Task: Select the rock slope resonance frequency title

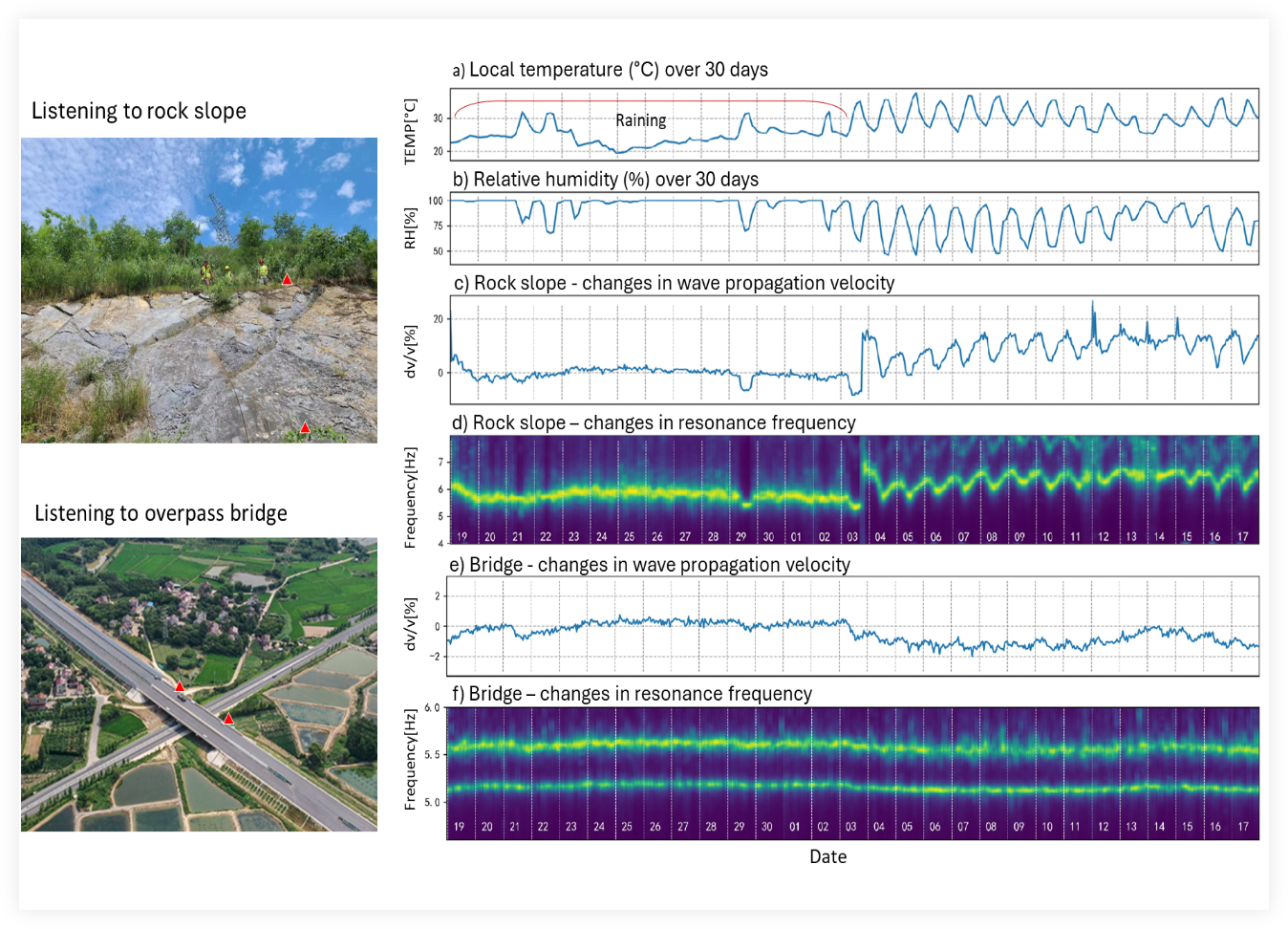Action: tap(654, 422)
